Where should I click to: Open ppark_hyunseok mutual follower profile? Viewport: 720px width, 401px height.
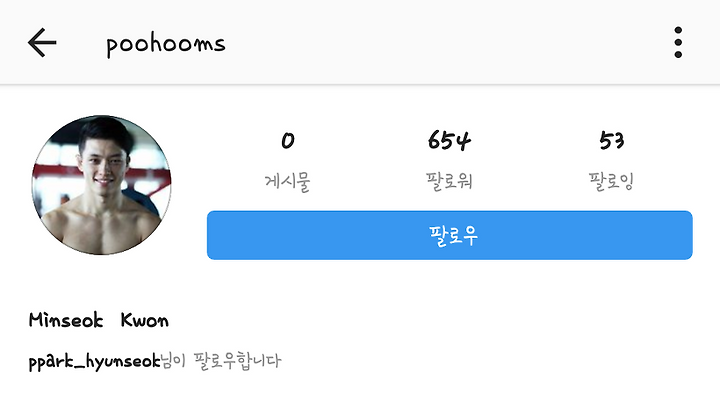[94, 361]
